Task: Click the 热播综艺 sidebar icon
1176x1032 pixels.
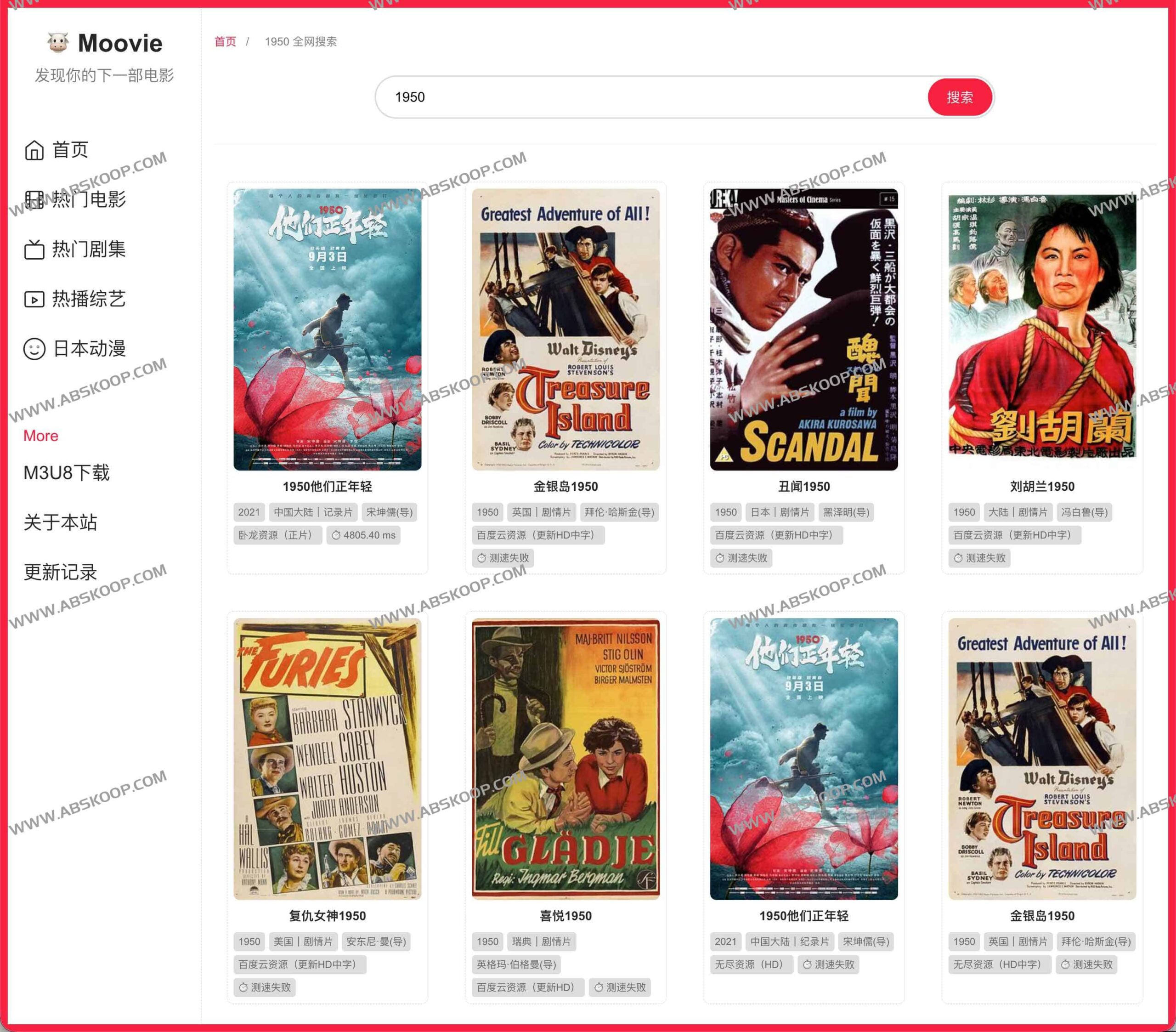Action: point(34,299)
